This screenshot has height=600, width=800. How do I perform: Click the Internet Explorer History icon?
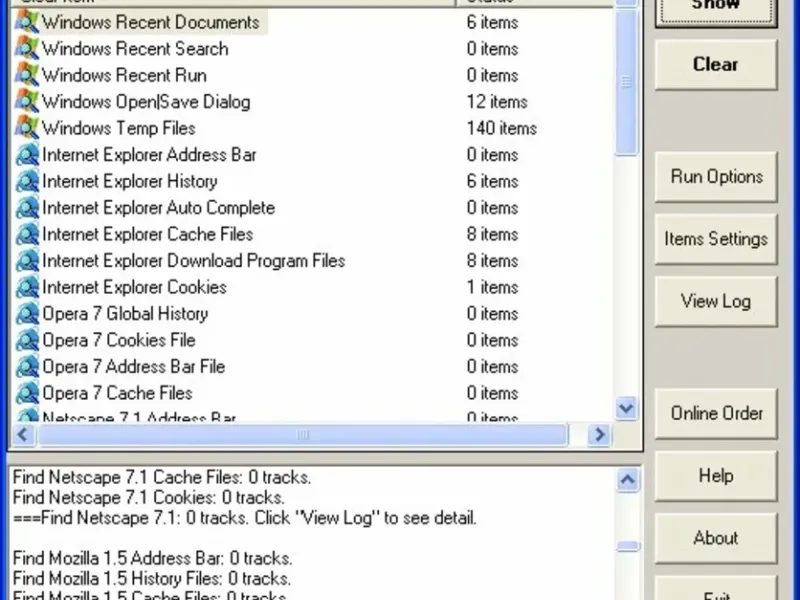coord(27,181)
